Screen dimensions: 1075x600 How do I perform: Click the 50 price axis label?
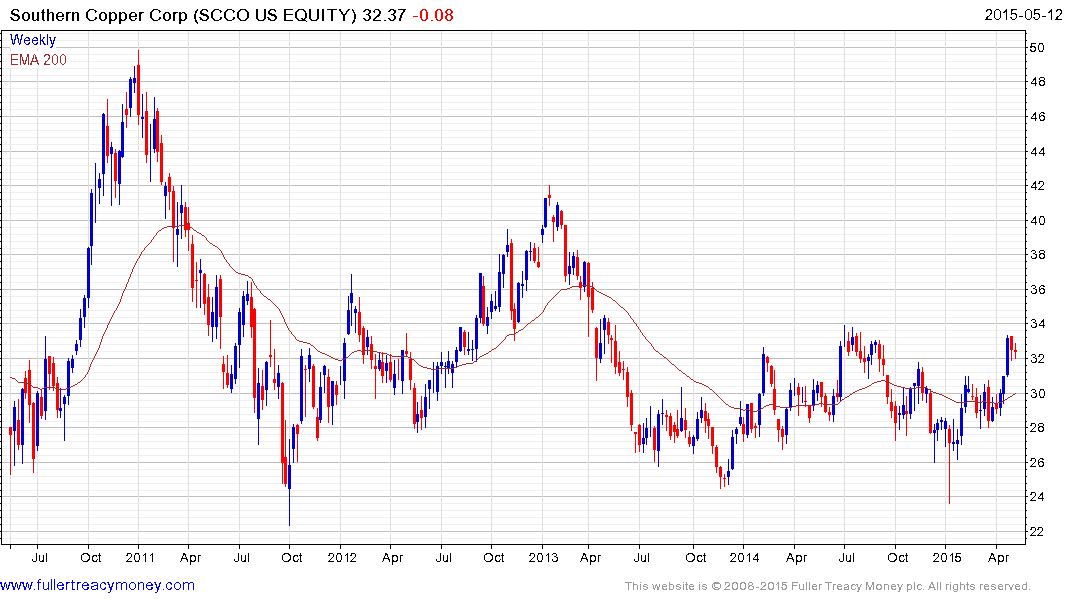click(1037, 48)
